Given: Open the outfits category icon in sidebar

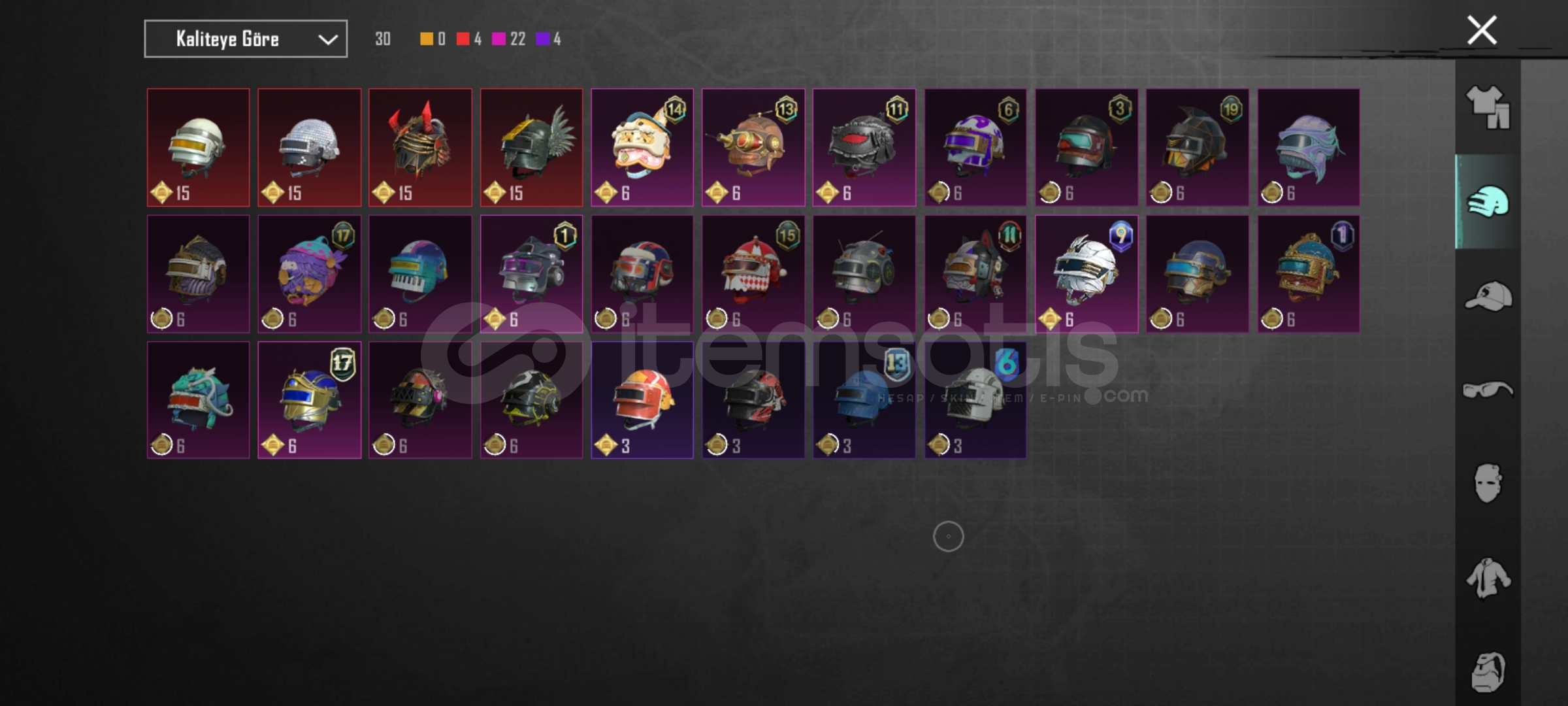Looking at the screenshot, I should [1488, 107].
